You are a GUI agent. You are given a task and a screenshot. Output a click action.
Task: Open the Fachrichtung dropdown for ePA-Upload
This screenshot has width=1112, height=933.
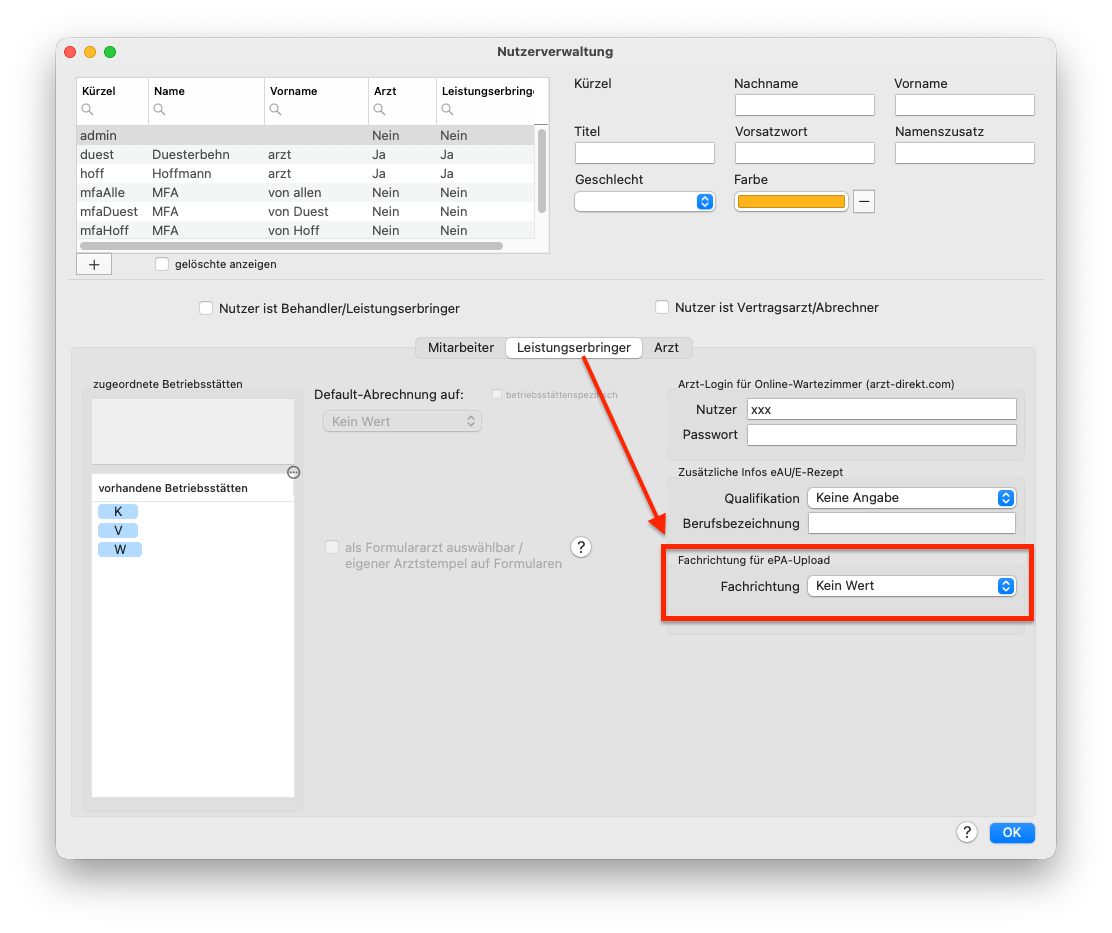tap(911, 586)
